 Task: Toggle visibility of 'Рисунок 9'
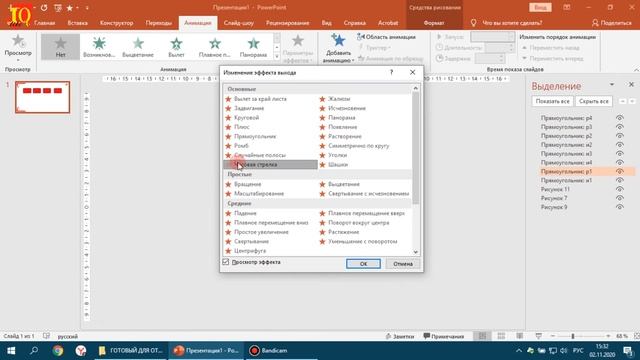click(620, 207)
